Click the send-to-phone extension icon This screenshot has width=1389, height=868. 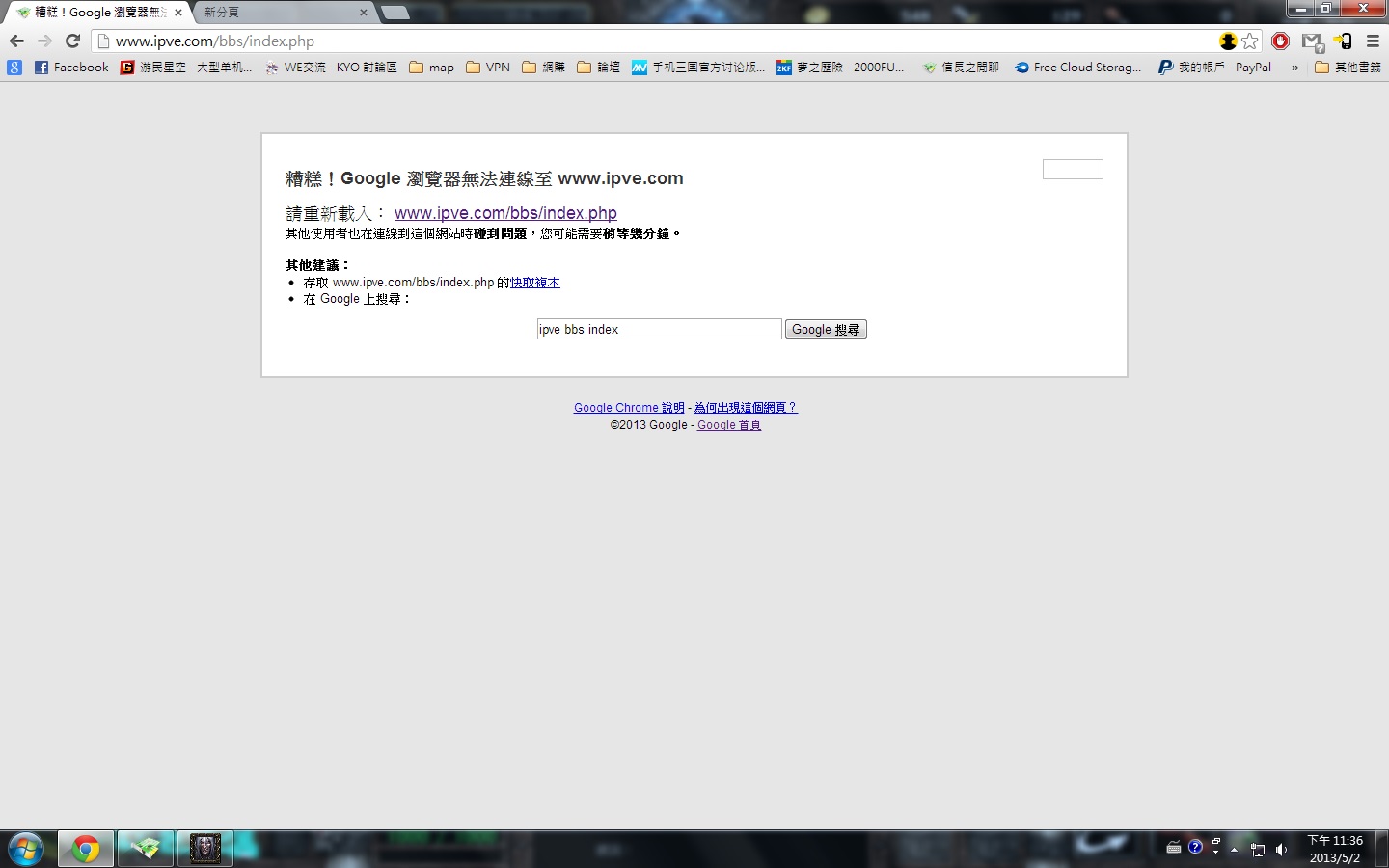[x=1343, y=41]
